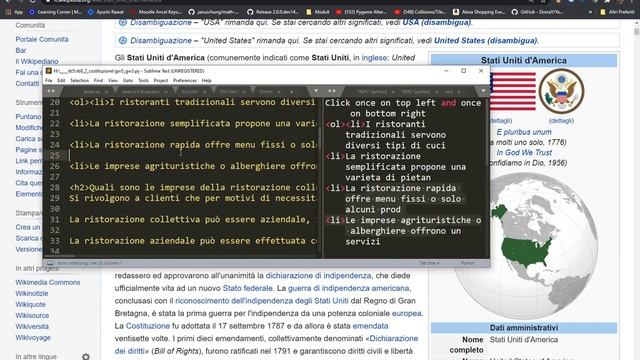Open the Learning Corner bookmark
Viewport: 640px width, 360px height.
tap(56, 12)
